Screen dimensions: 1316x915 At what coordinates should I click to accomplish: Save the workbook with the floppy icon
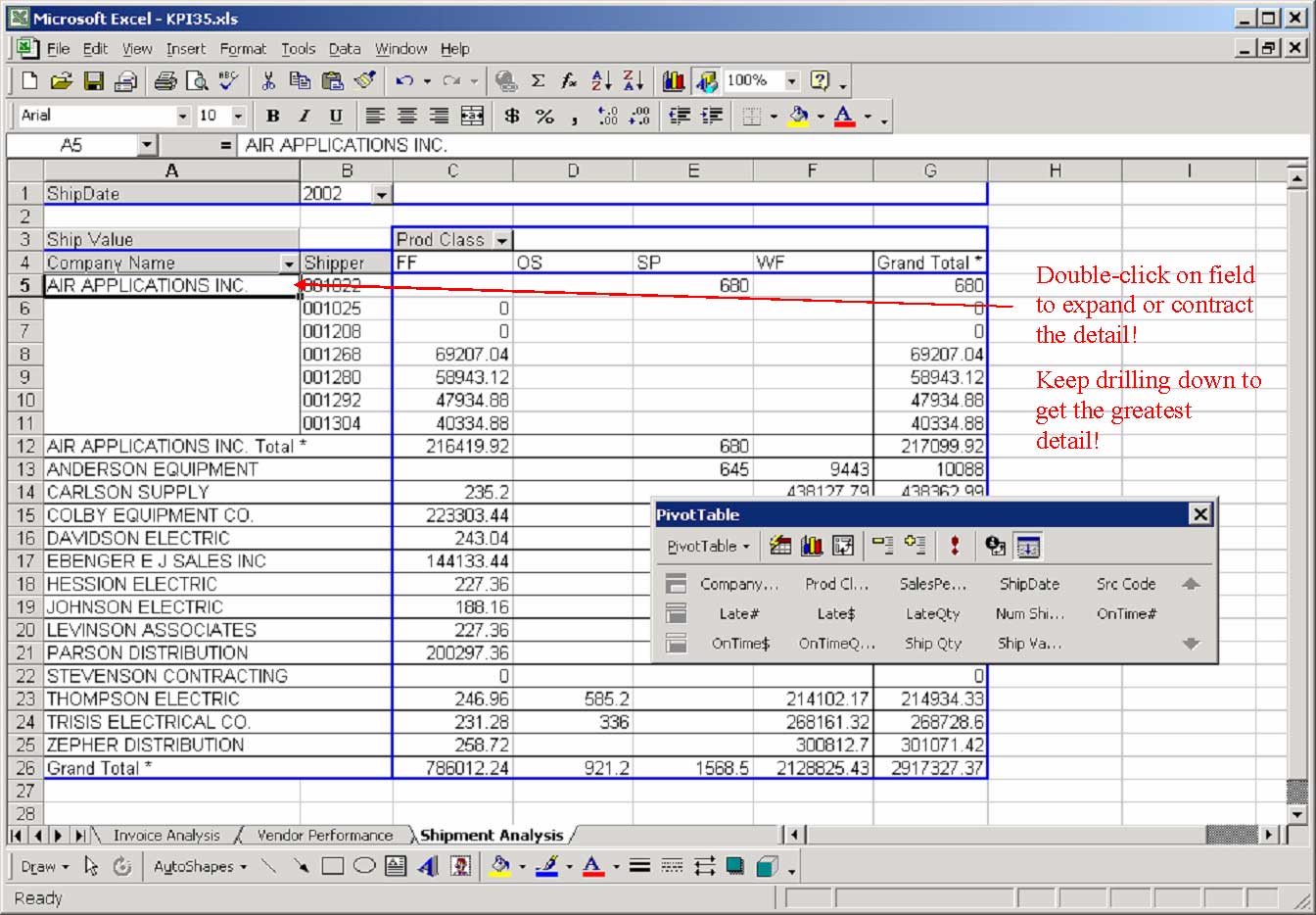click(x=93, y=81)
